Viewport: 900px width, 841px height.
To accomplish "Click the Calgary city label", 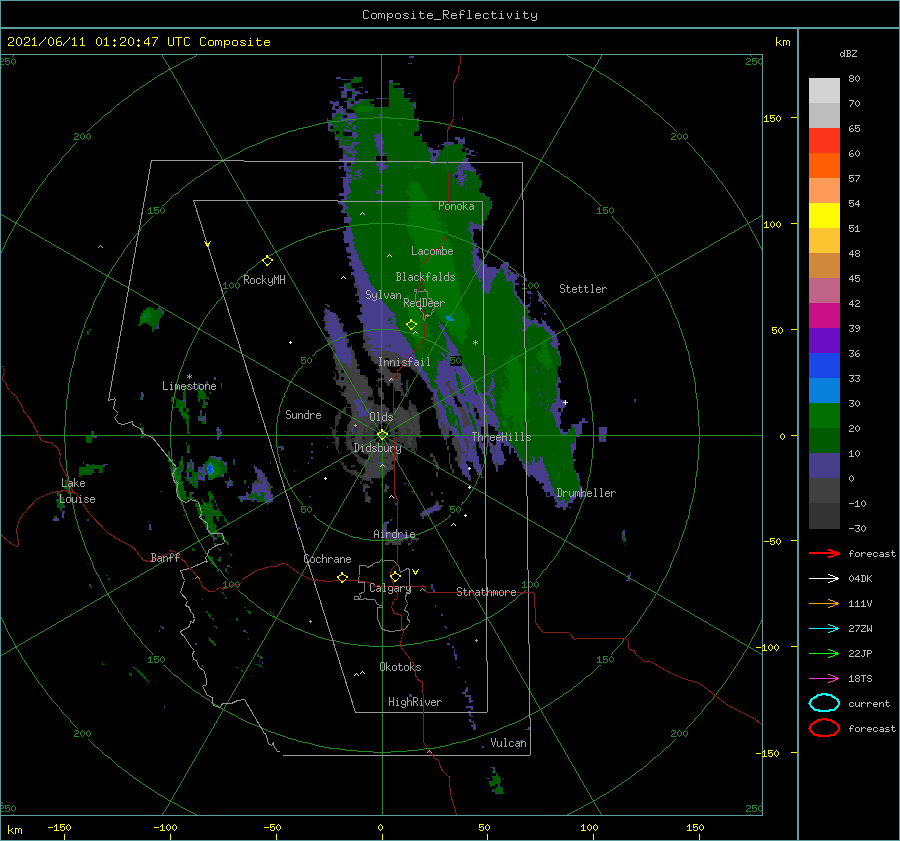I will click(390, 588).
